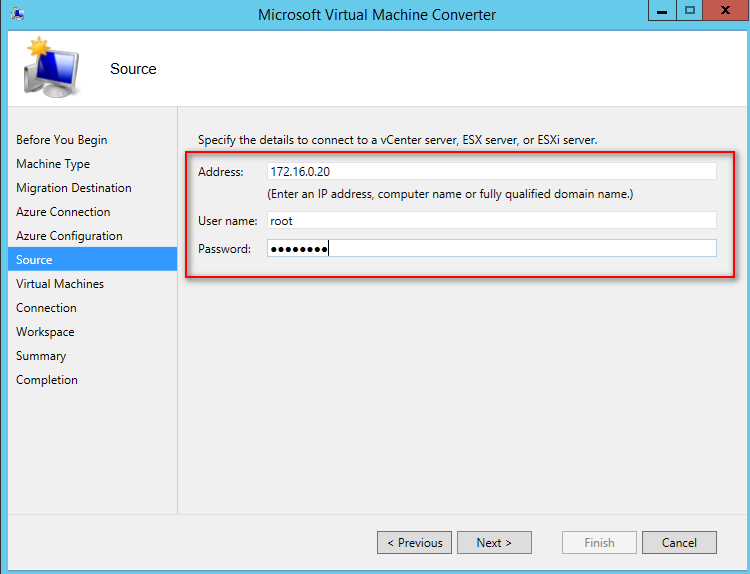Proceed with the Next button
The height and width of the screenshot is (574, 750).
[x=494, y=542]
